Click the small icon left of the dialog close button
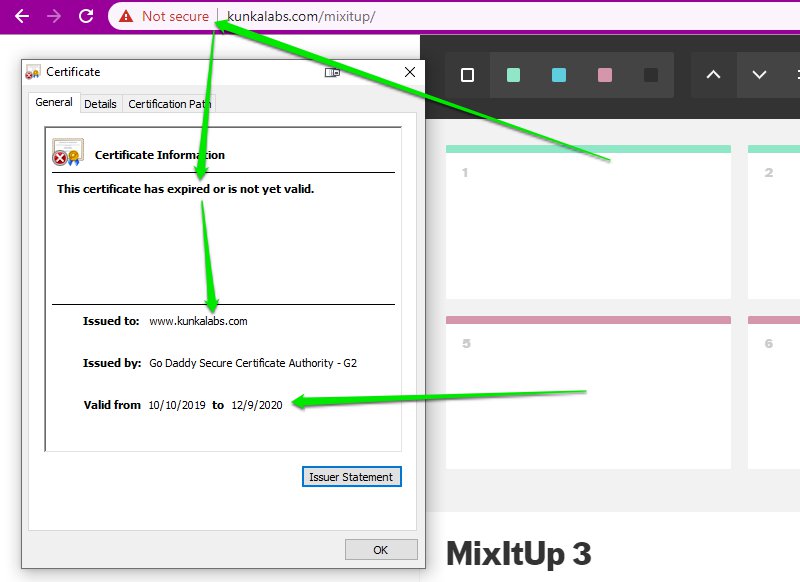The height and width of the screenshot is (582, 800). click(332, 72)
